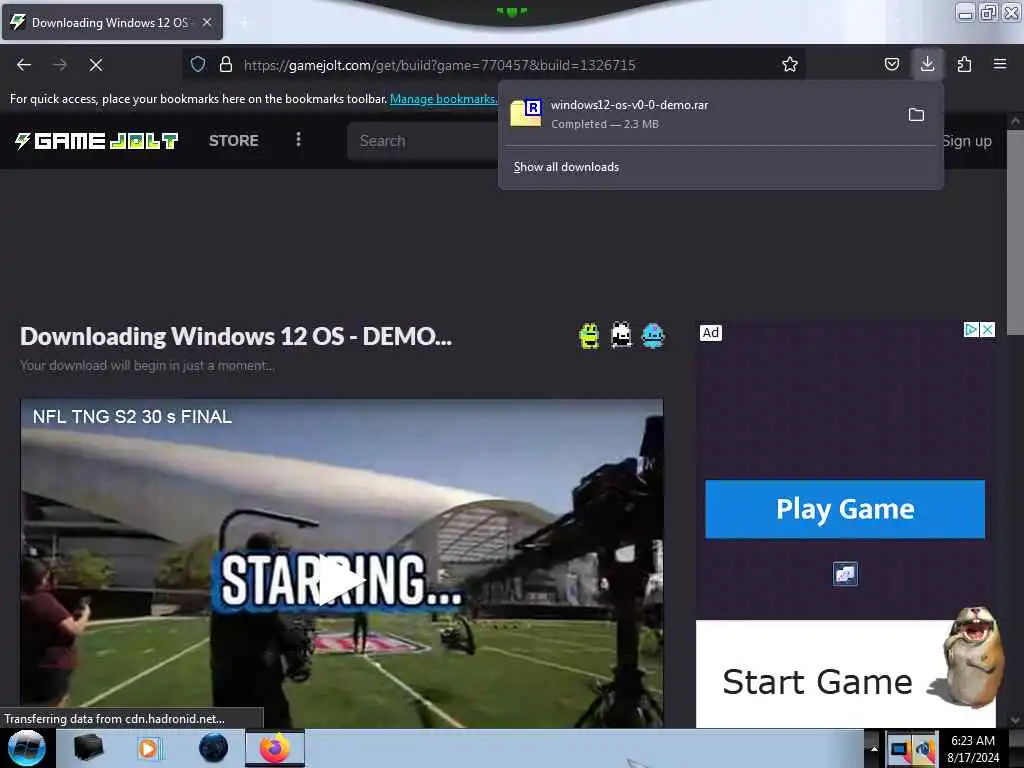Image resolution: width=1024 pixels, height=768 pixels.
Task: Click the small icon below Play Game
Action: [x=845, y=574]
